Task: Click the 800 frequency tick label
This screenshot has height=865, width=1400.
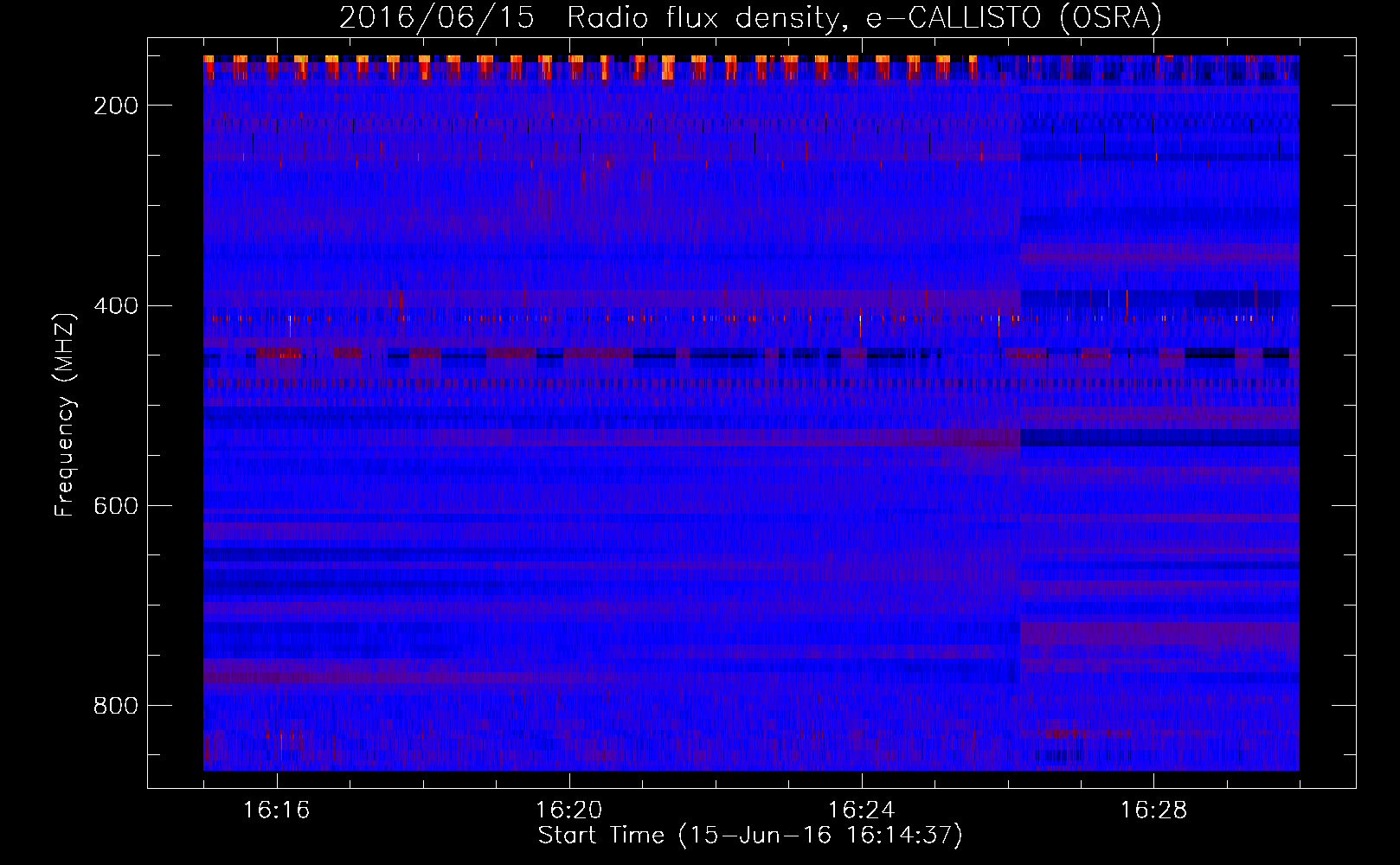Action: point(116,706)
